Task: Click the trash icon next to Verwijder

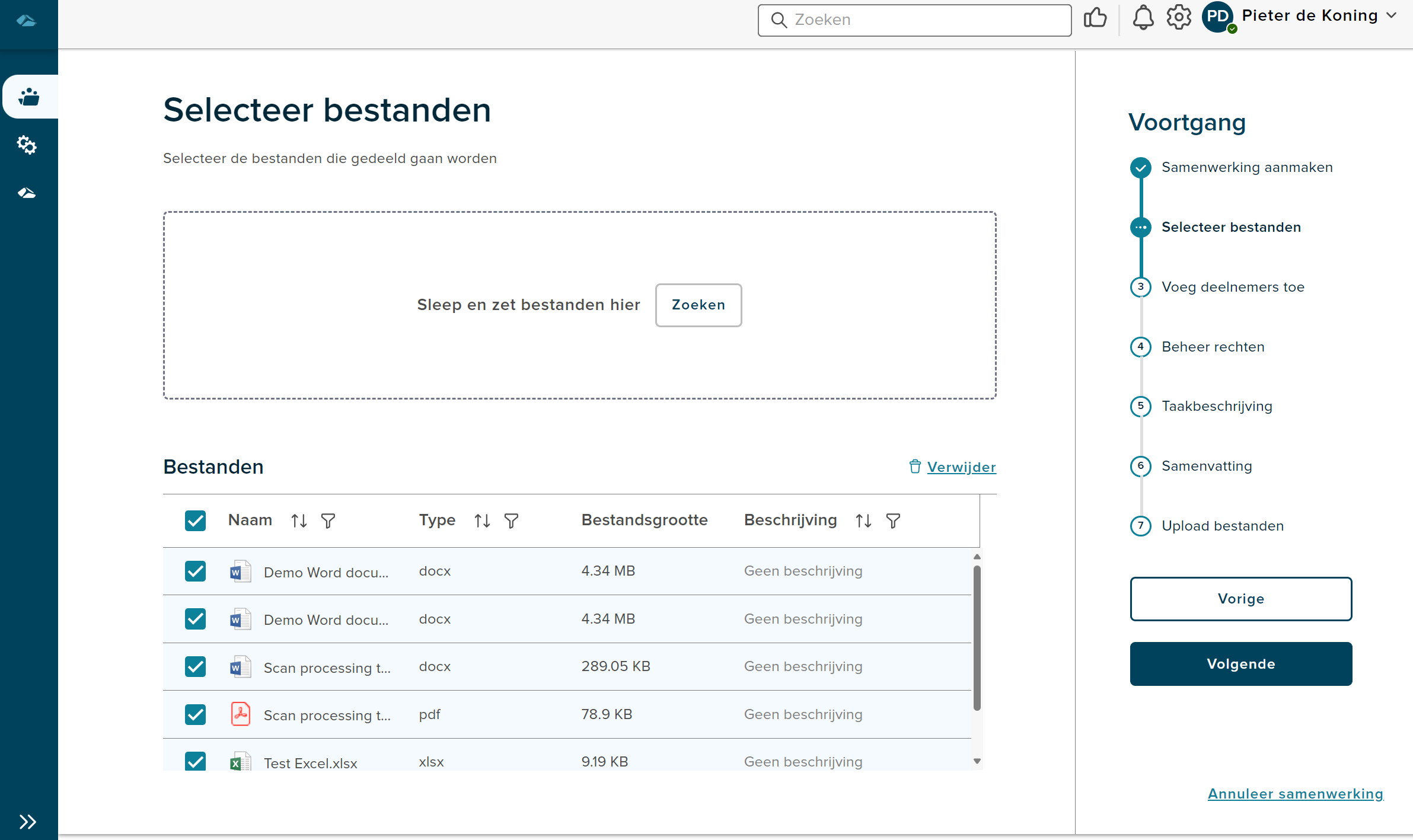Action: (915, 467)
